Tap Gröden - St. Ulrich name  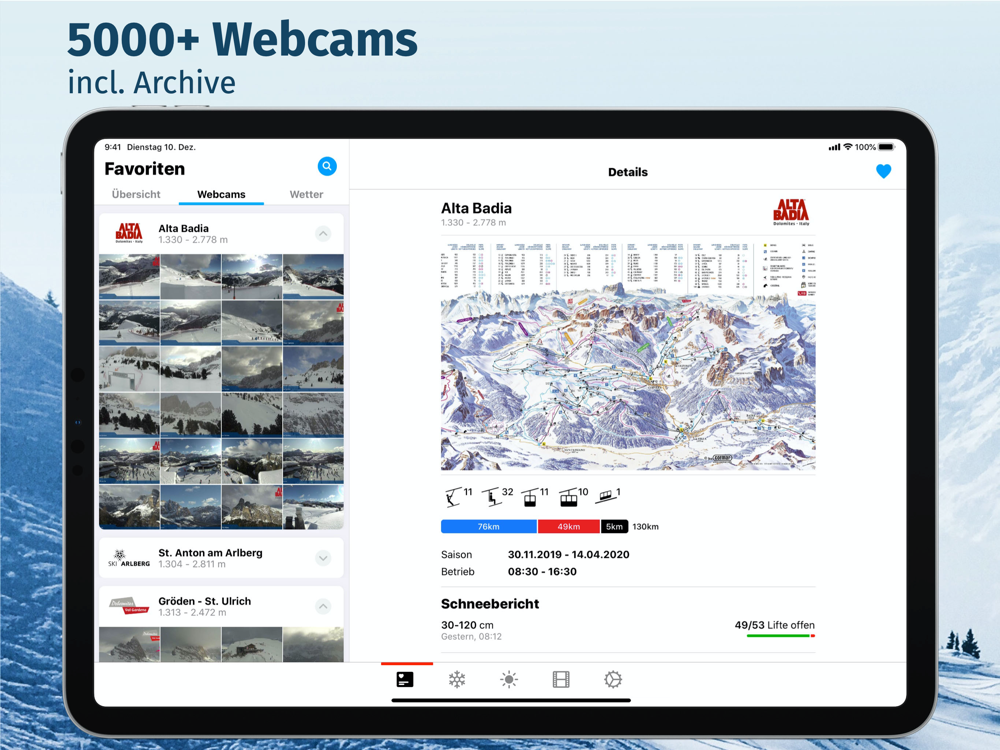click(x=205, y=601)
